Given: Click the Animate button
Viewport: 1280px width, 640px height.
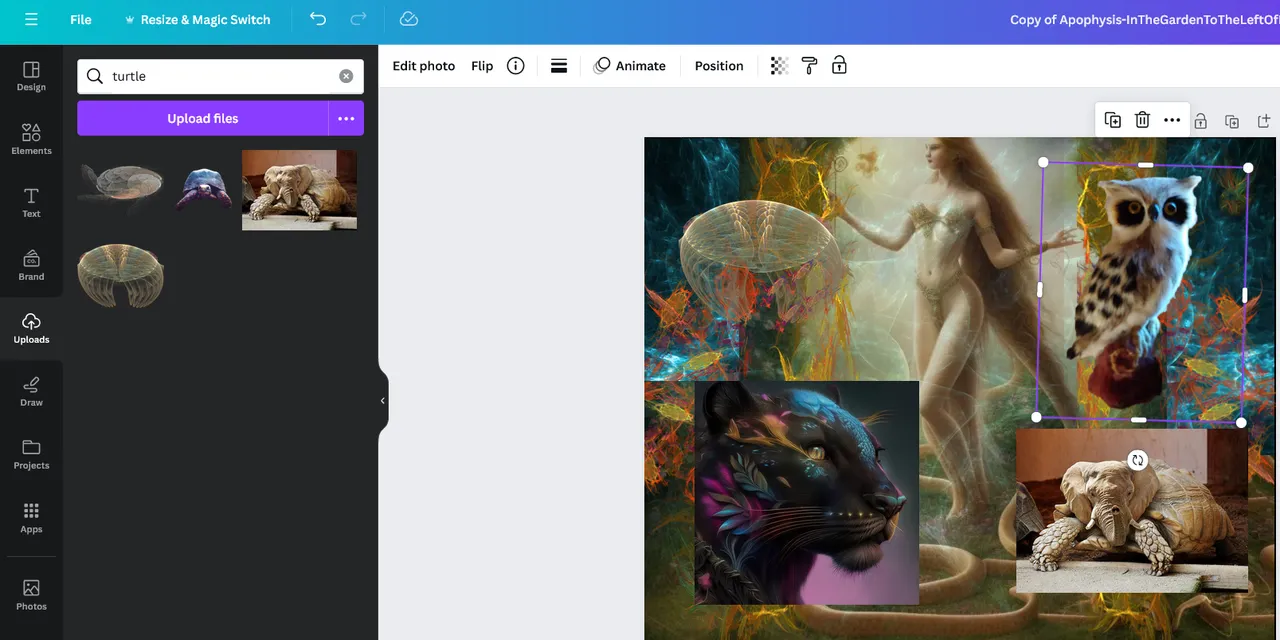Looking at the screenshot, I should coord(630,66).
